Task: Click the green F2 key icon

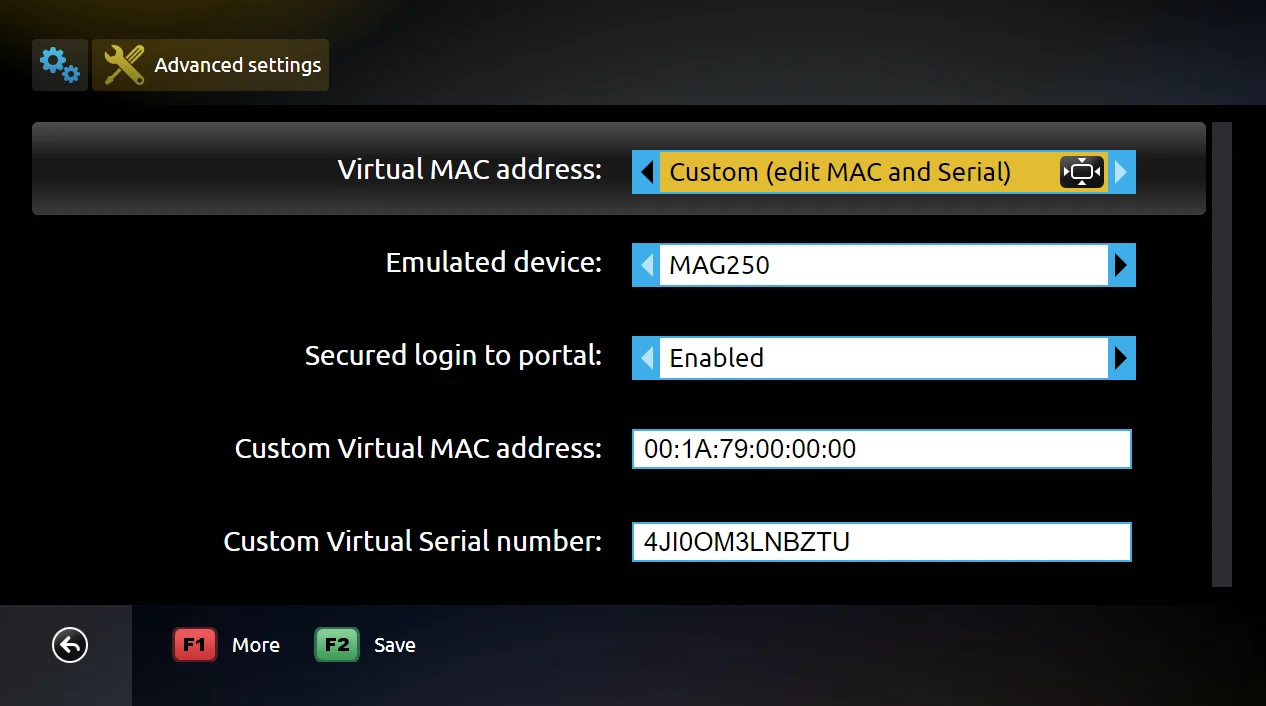Action: pyautogui.click(x=337, y=645)
